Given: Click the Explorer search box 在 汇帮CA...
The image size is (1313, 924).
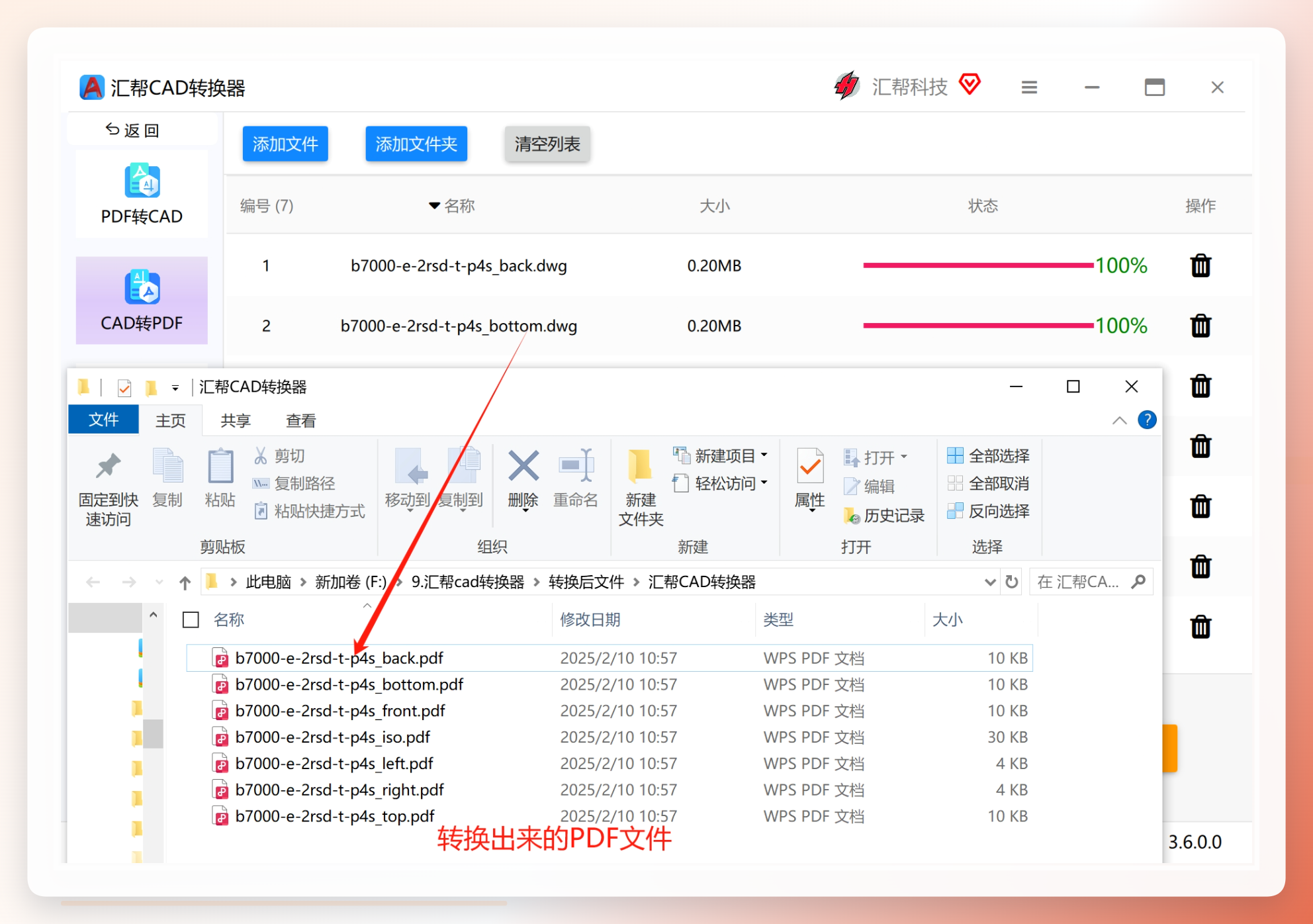Looking at the screenshot, I should pyautogui.click(x=1091, y=582).
